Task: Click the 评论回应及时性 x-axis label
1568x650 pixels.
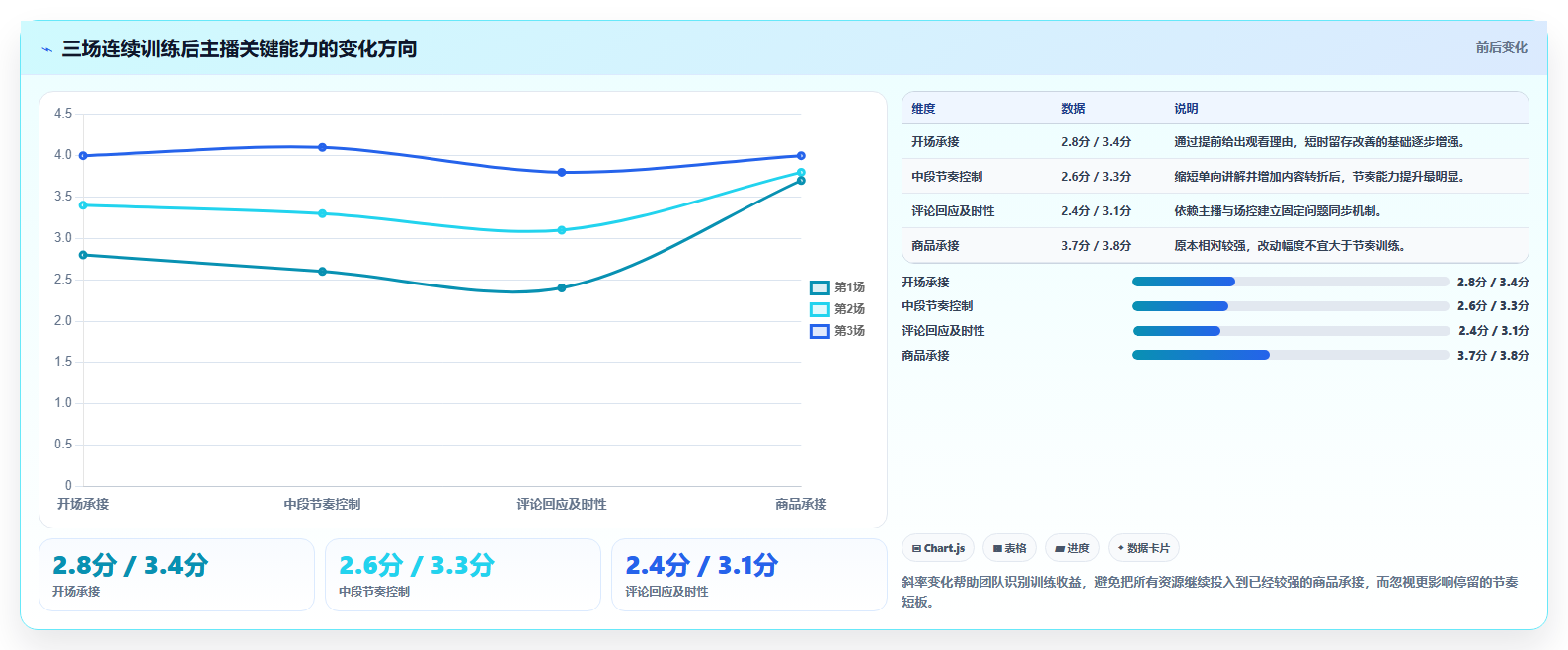Action: click(x=562, y=504)
